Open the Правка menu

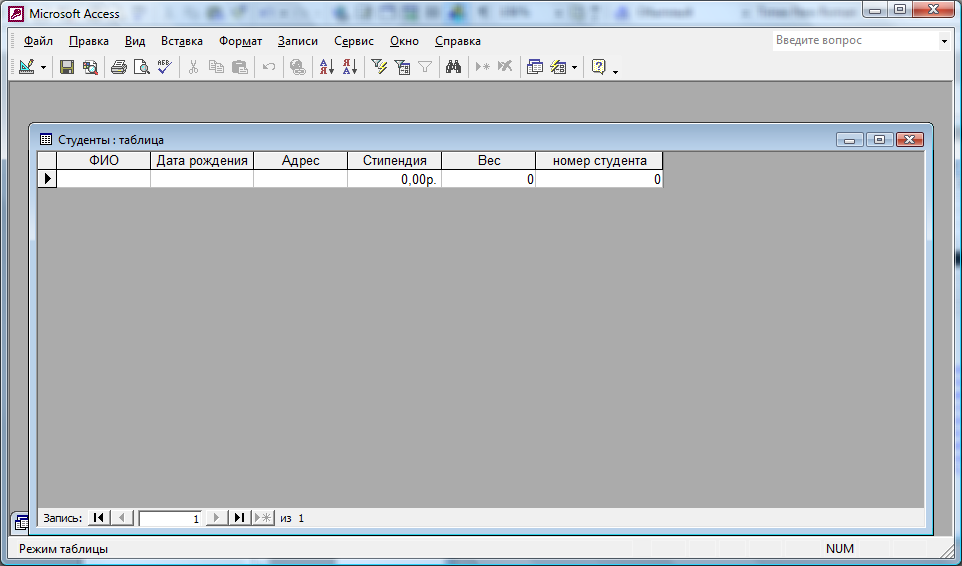tap(89, 41)
